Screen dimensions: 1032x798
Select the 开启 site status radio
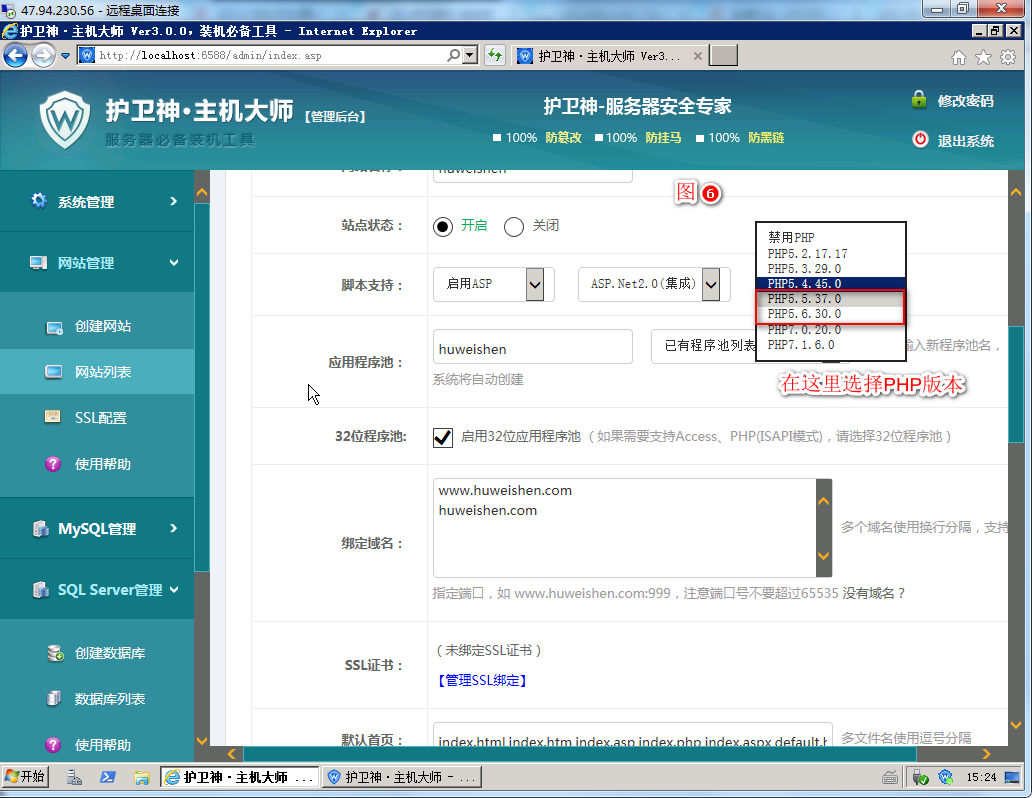point(443,226)
